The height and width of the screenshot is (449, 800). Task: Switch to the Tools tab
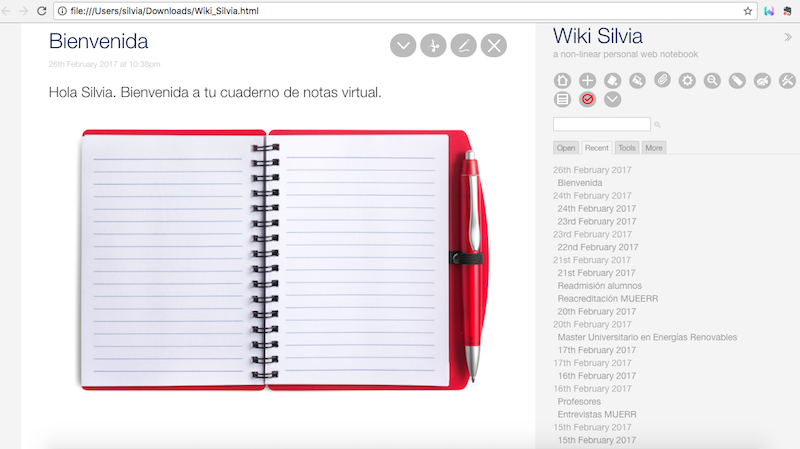[x=627, y=148]
